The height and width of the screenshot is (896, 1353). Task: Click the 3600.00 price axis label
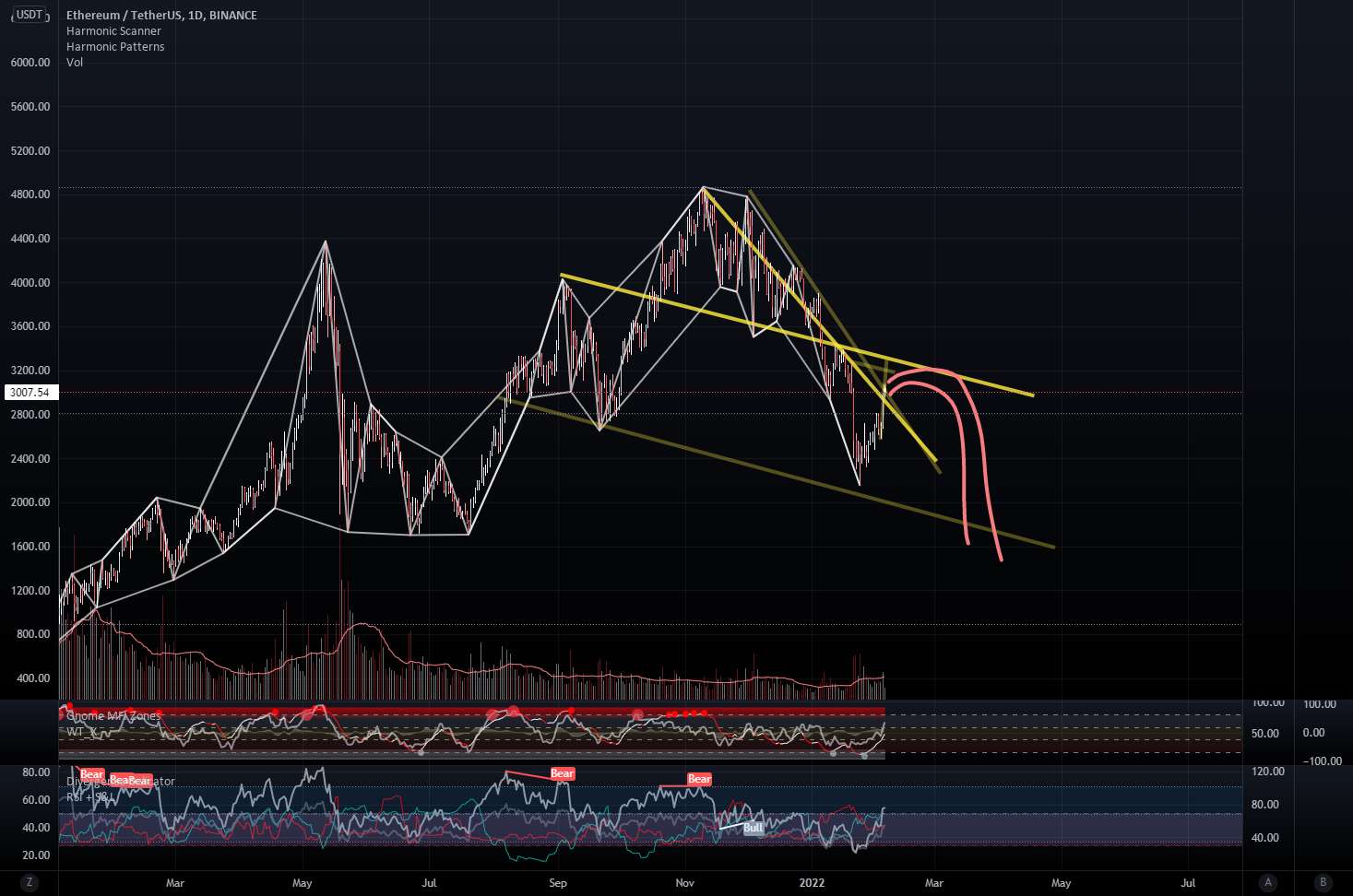30,325
